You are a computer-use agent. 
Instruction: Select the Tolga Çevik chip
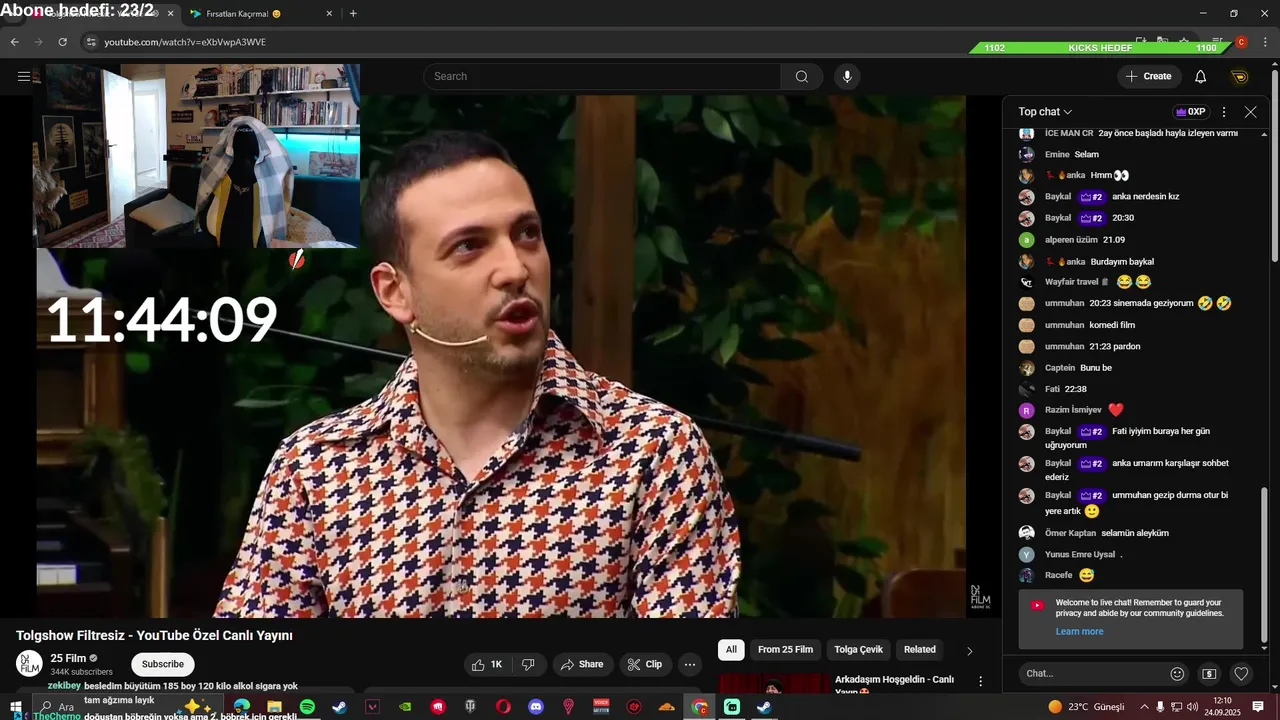(x=859, y=650)
